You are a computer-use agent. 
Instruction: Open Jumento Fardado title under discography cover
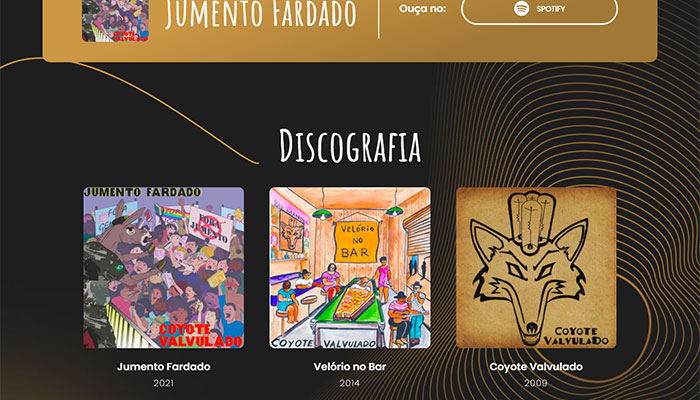point(164,367)
